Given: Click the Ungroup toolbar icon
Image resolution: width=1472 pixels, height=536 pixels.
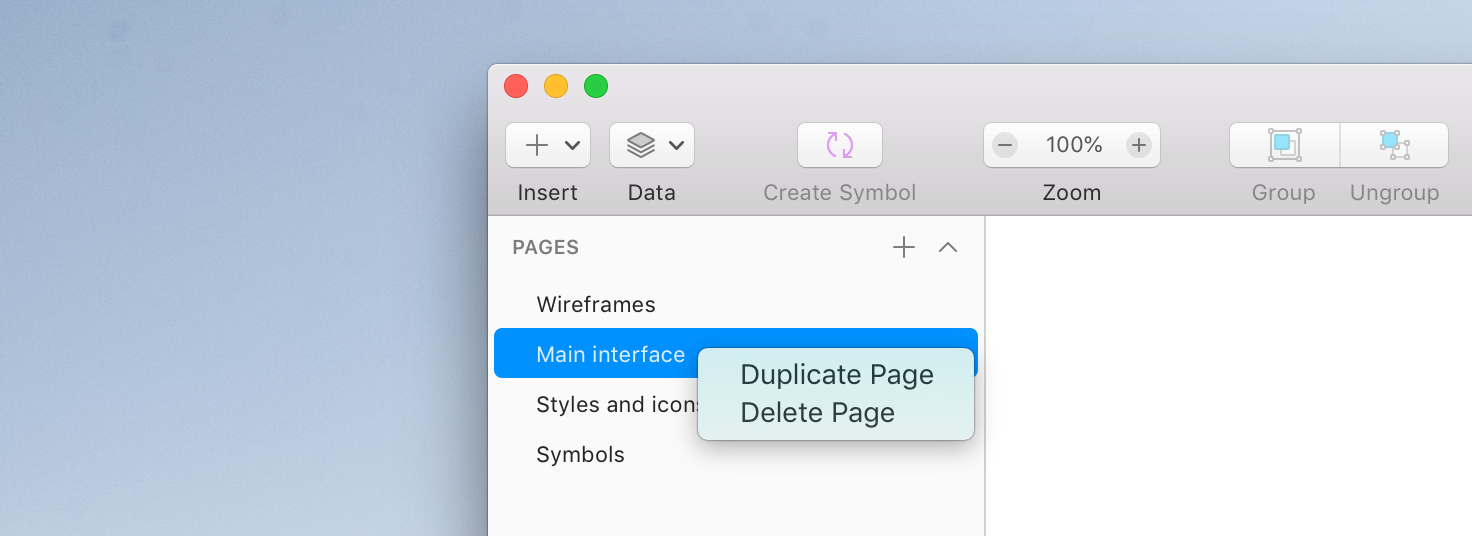Looking at the screenshot, I should (x=1394, y=145).
